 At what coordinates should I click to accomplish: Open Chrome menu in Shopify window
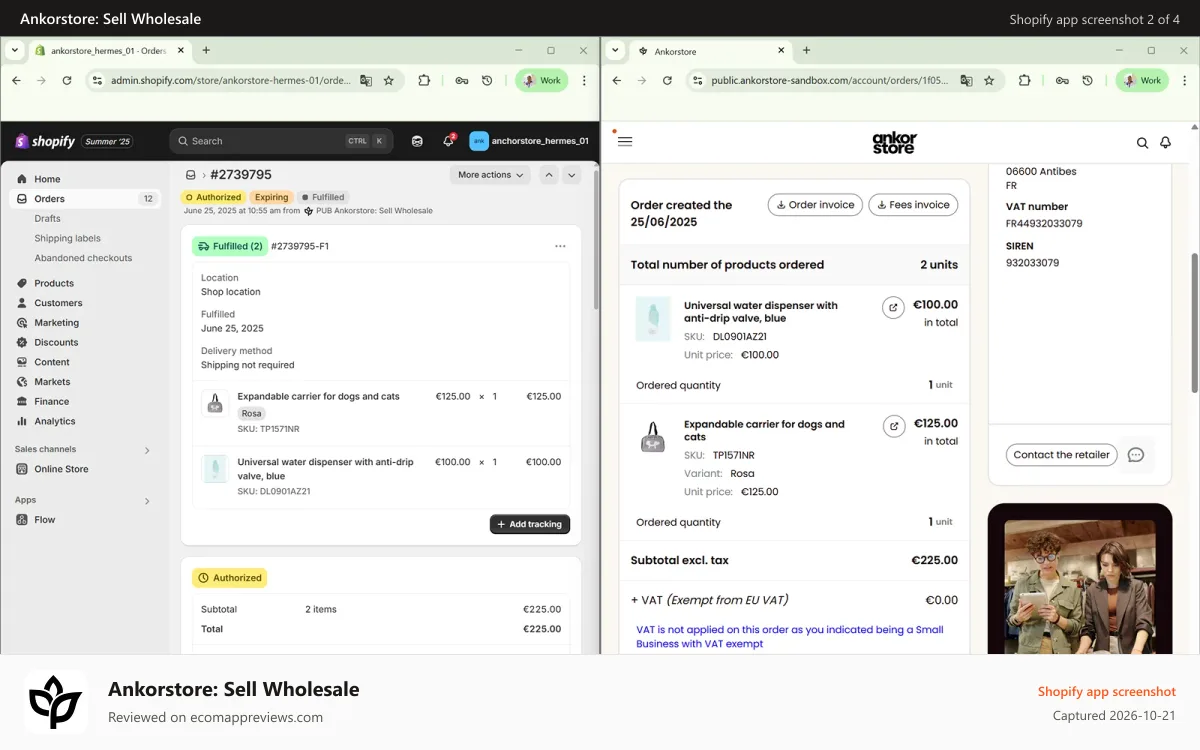pos(585,81)
